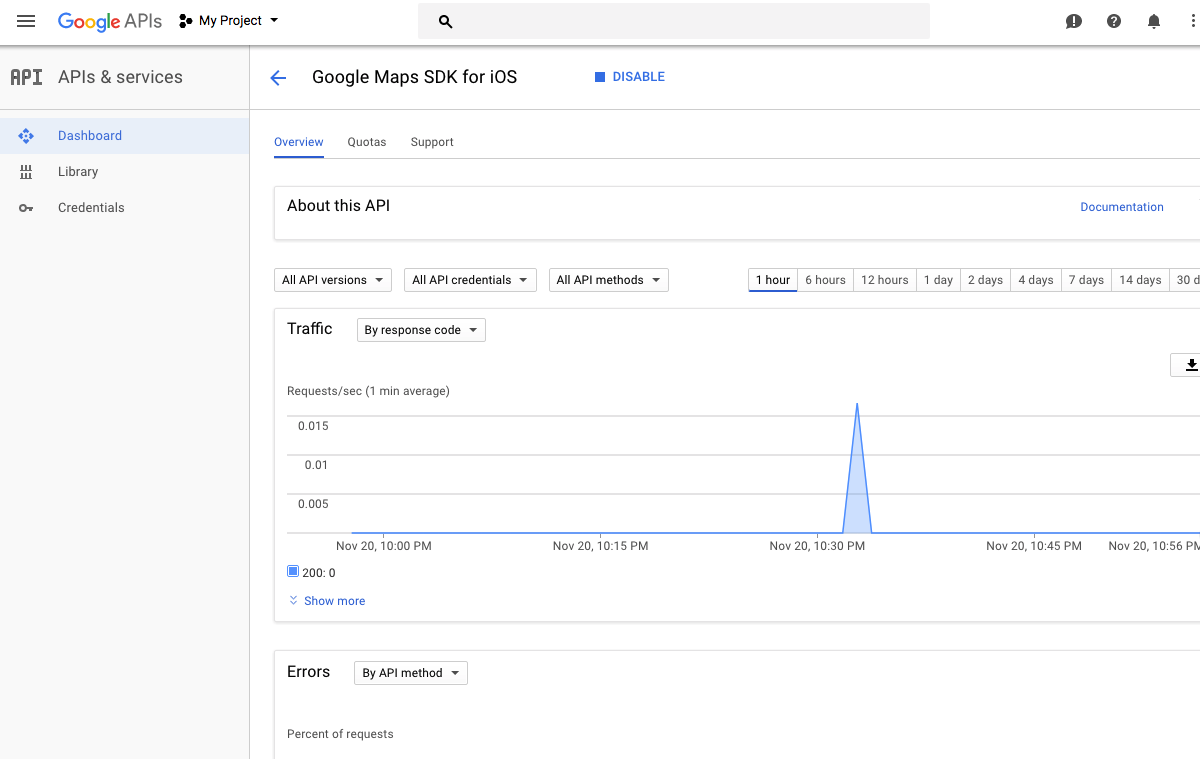Go back using the left arrow
The height and width of the screenshot is (759, 1200).
(x=278, y=78)
